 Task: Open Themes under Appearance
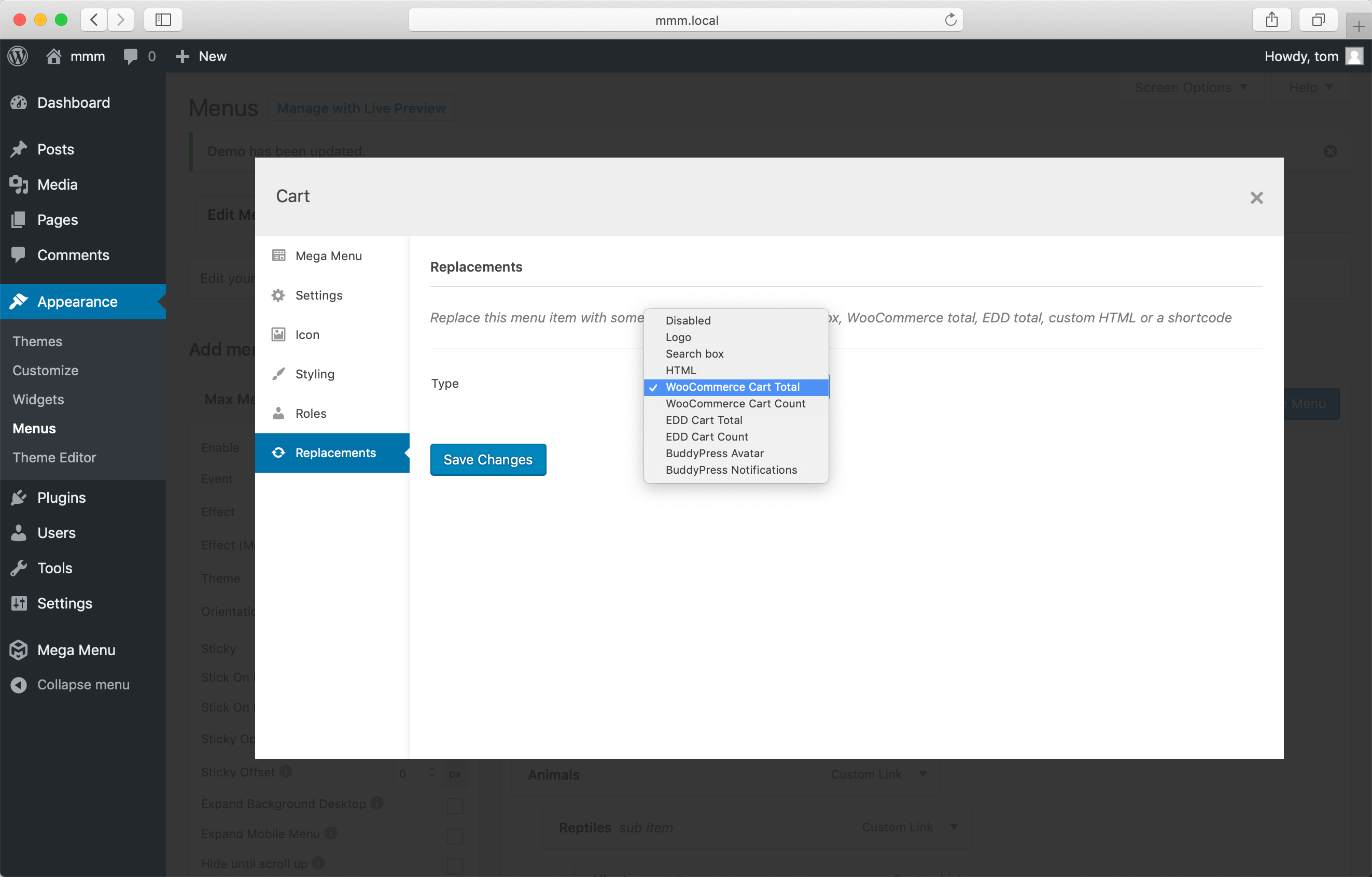pos(38,341)
